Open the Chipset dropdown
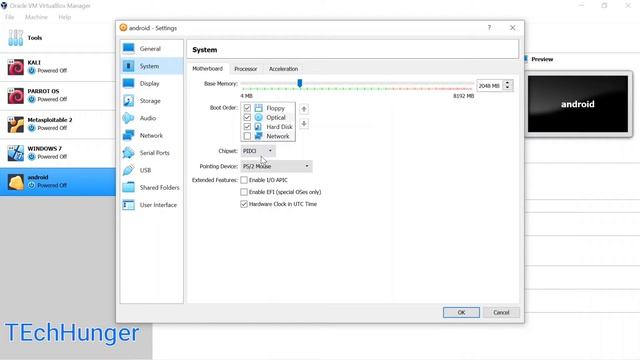Image resolution: width=640 pixels, height=360 pixels. tap(258, 151)
